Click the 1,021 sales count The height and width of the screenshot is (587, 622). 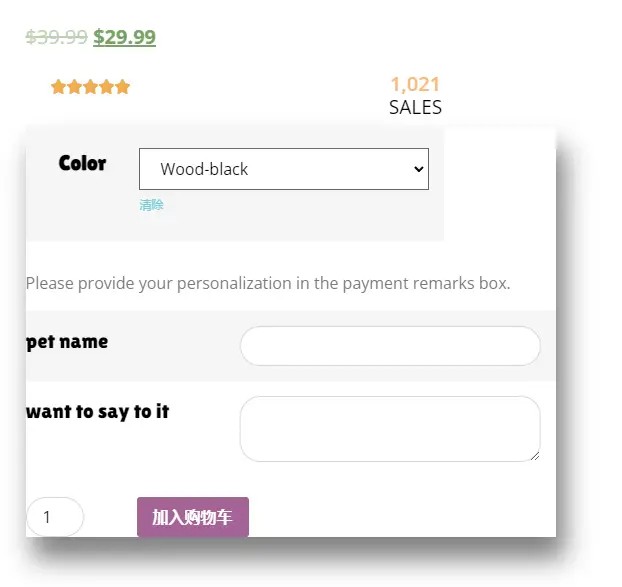click(x=415, y=84)
